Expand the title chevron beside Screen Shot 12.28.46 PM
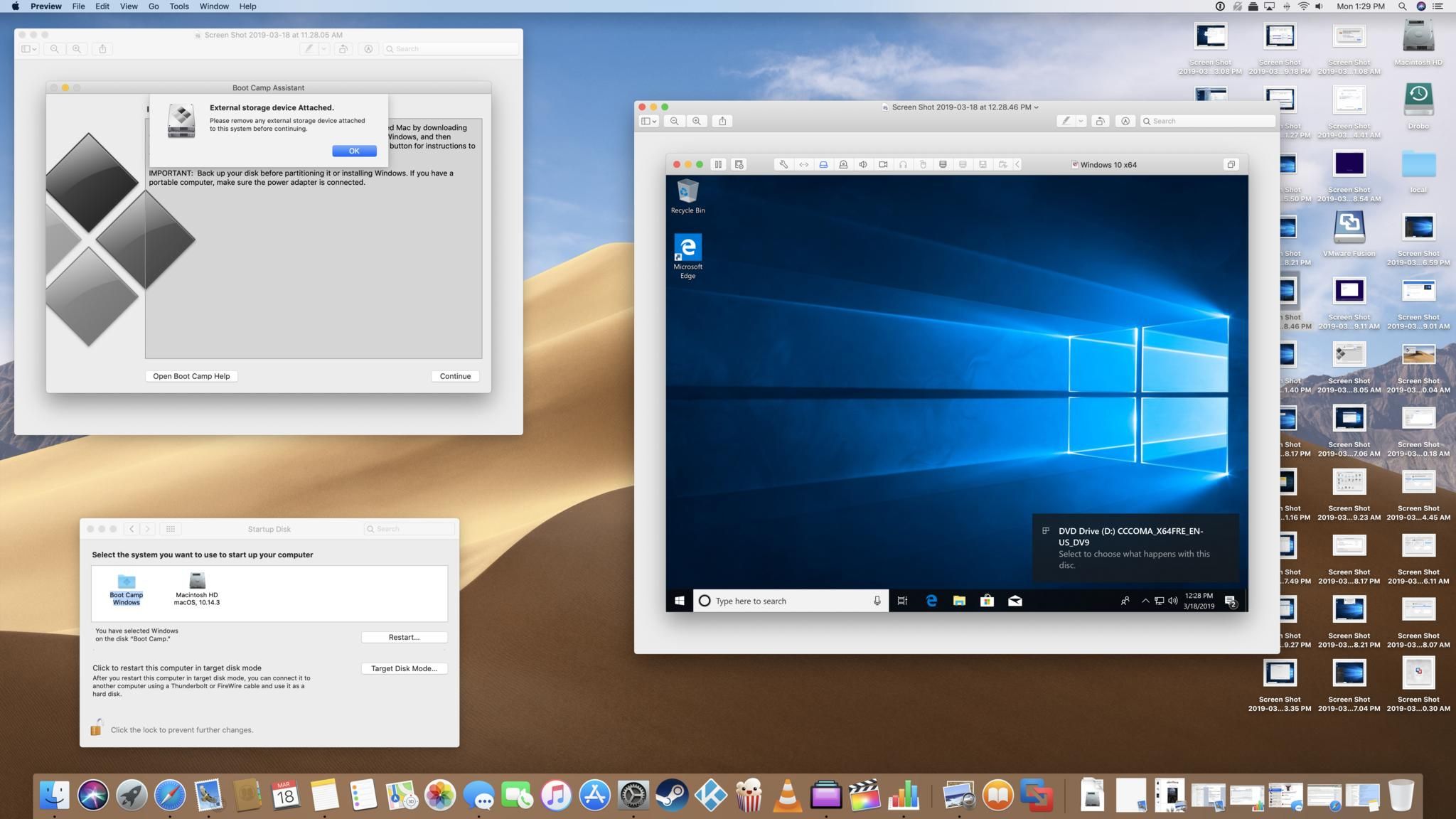The image size is (1456, 819). 1036,107
